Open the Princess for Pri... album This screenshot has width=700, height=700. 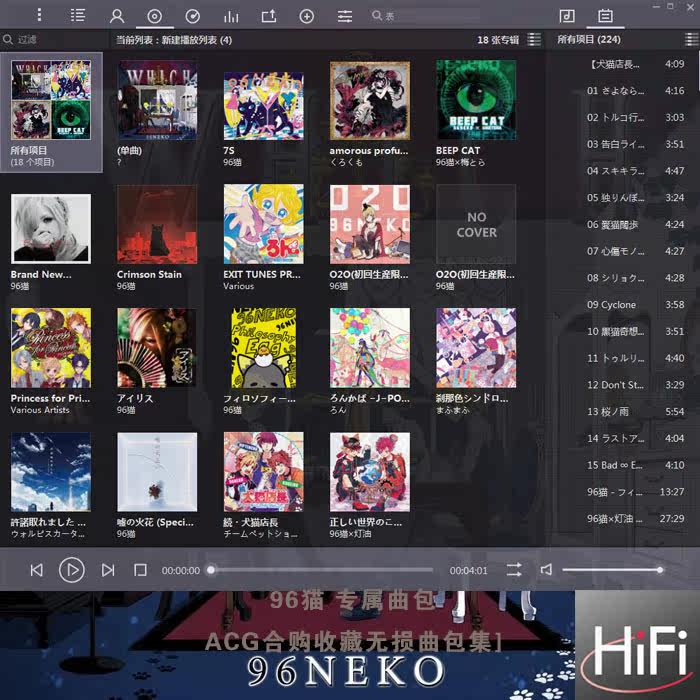(51, 348)
